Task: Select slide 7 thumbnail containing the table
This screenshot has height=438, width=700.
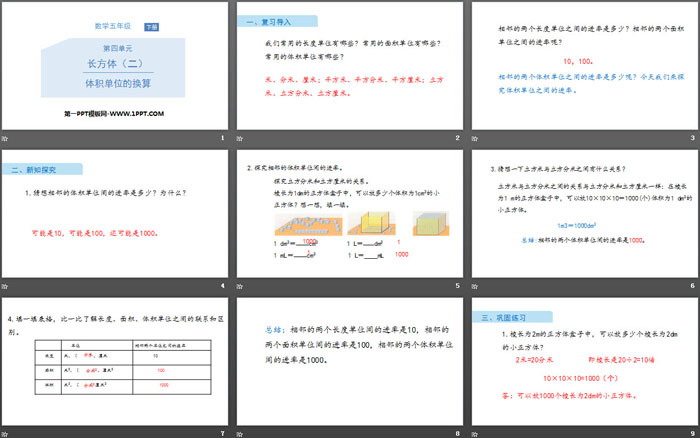Action: pos(115,361)
